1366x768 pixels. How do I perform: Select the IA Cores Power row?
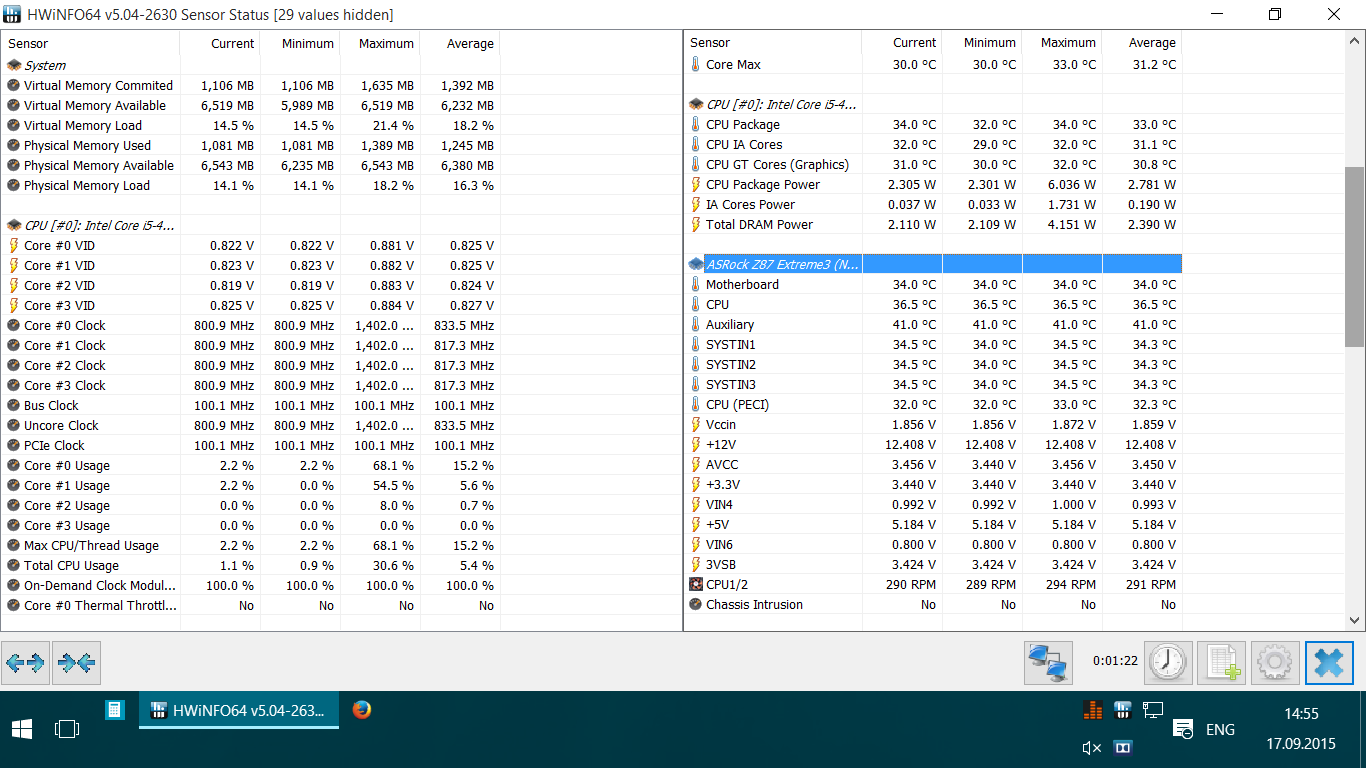click(934, 204)
